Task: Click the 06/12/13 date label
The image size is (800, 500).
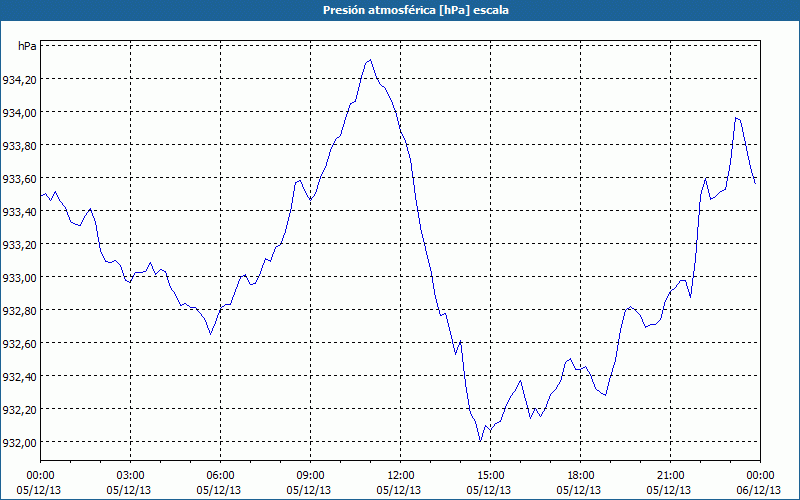Action: [759, 490]
